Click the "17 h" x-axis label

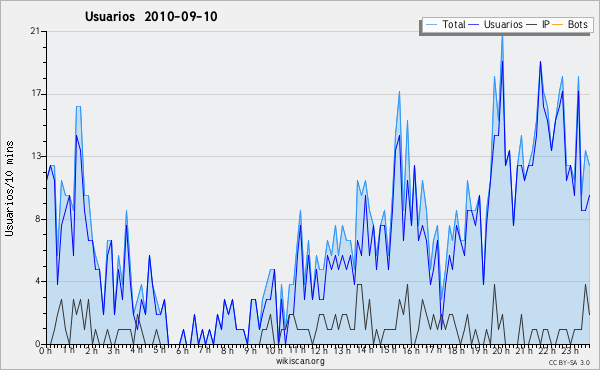coord(433,351)
